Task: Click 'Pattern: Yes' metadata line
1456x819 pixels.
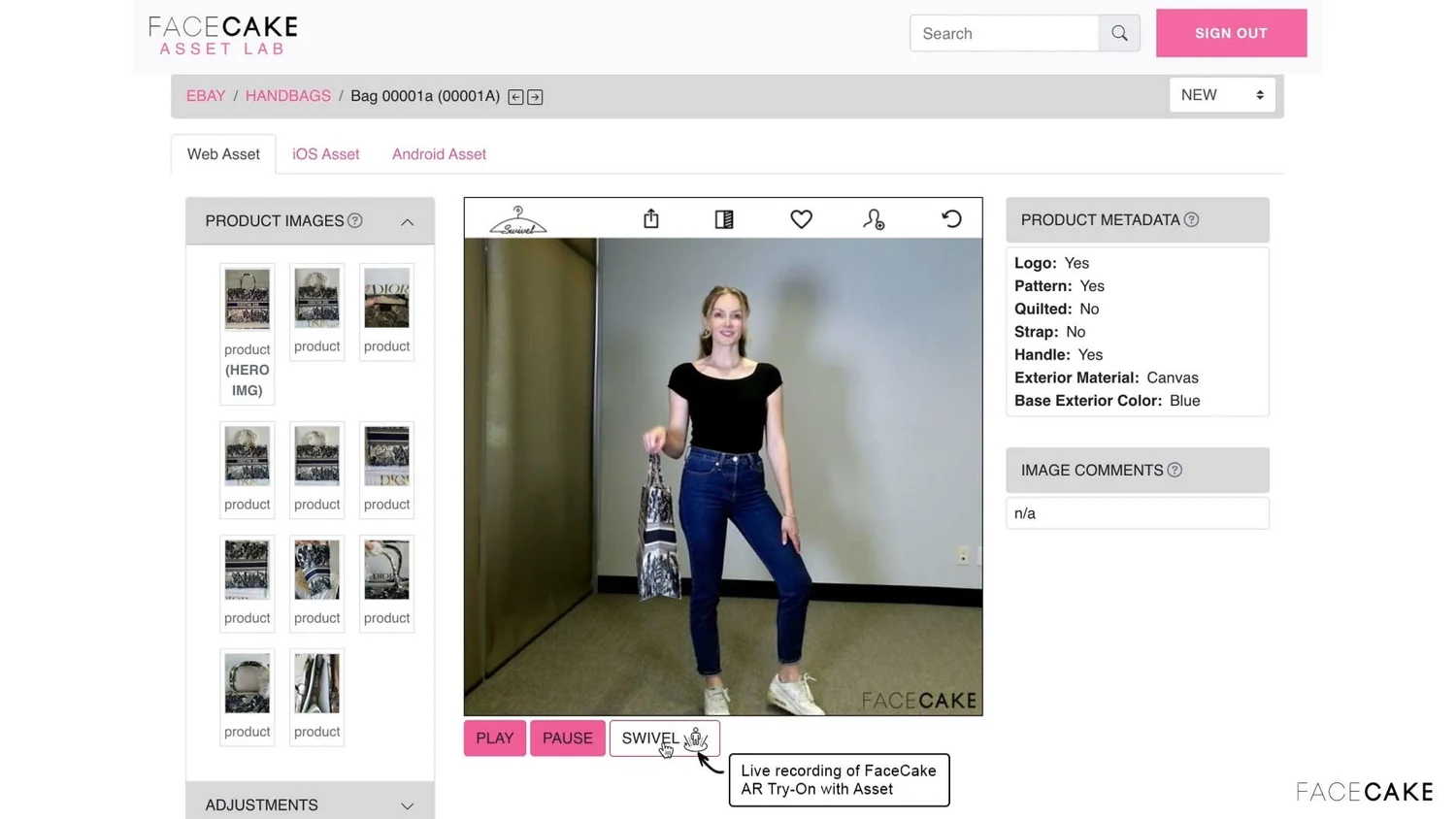Action: 1060,286
